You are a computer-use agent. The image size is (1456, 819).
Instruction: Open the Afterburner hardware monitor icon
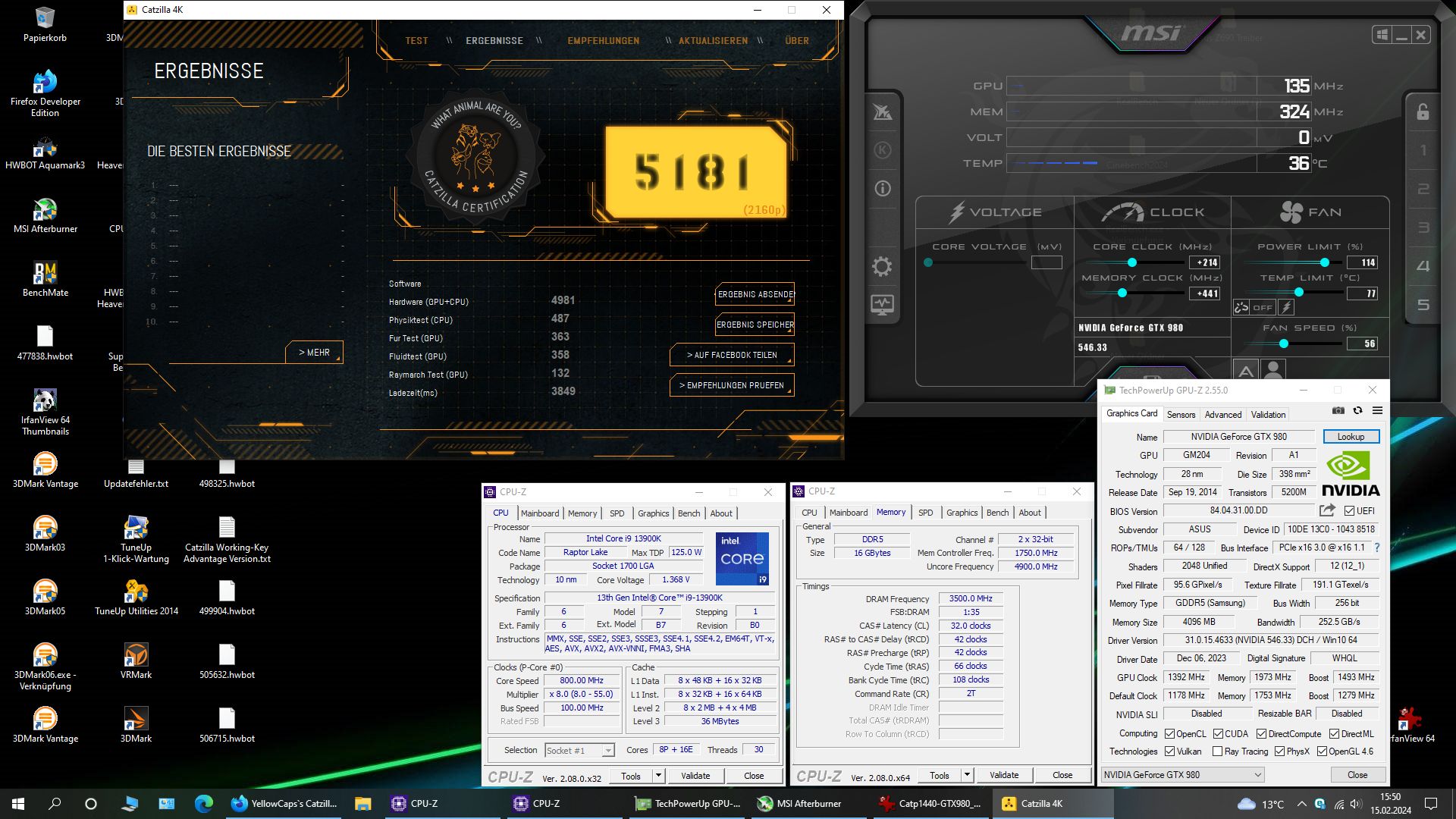pyautogui.click(x=882, y=305)
